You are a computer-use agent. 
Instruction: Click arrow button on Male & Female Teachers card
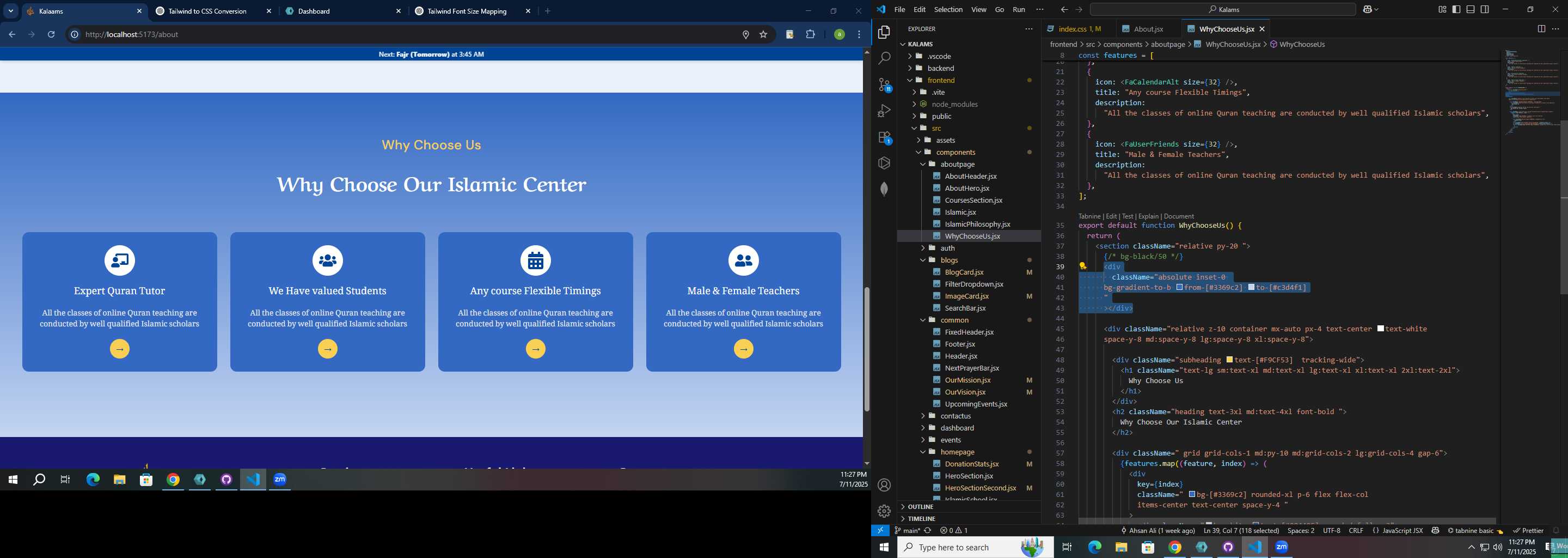(x=743, y=348)
